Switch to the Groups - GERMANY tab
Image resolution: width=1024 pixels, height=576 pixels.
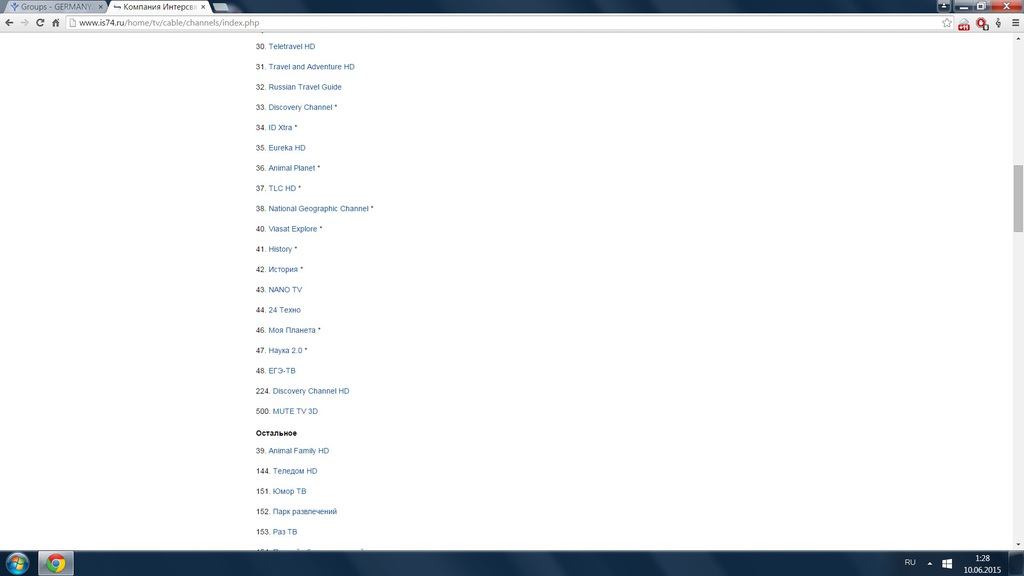pos(56,7)
